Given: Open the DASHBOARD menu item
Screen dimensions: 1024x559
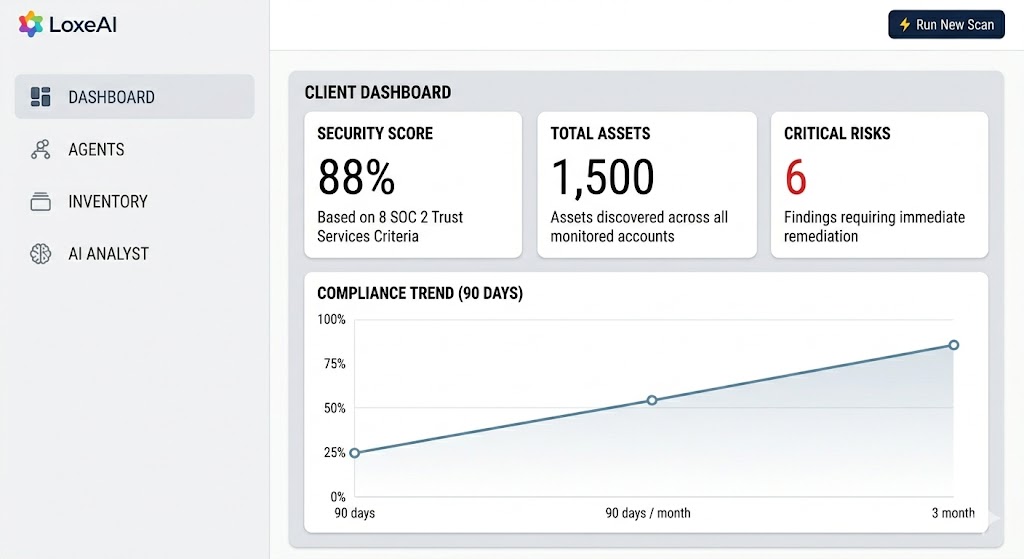Looking at the screenshot, I should coord(111,97).
